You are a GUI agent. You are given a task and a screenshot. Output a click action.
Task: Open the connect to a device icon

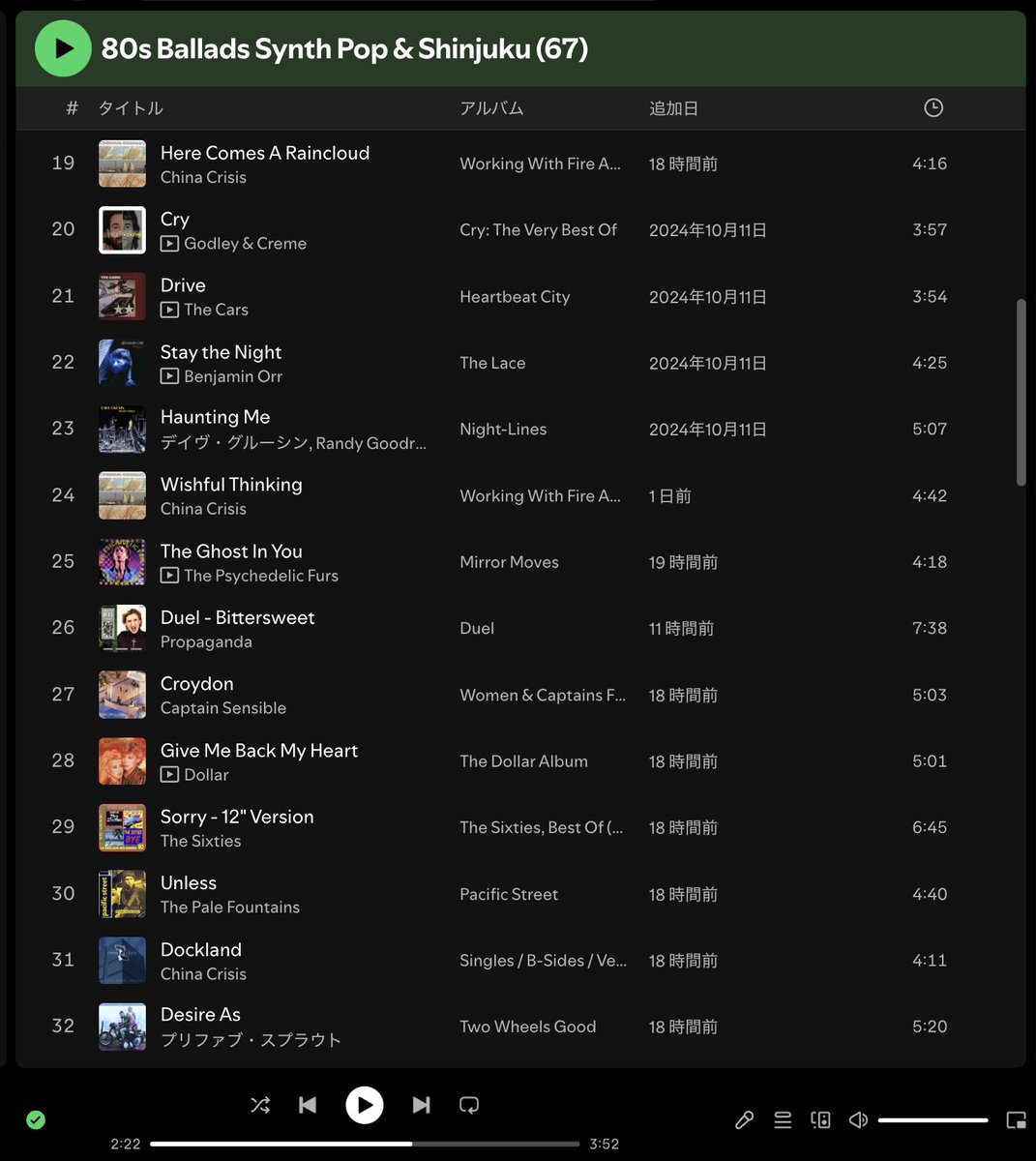(x=820, y=1120)
